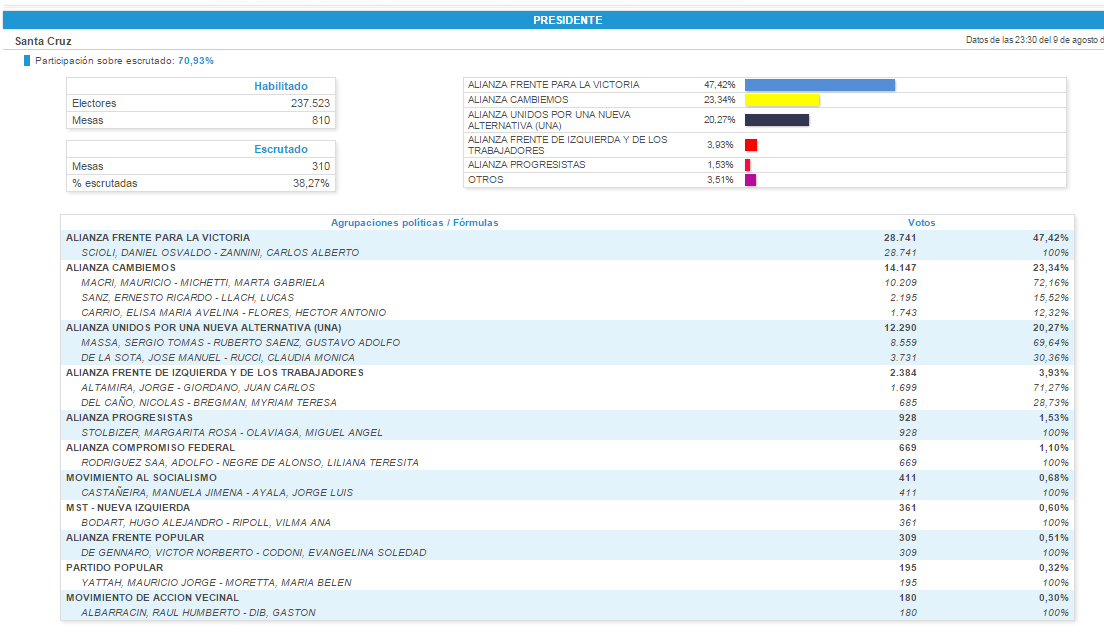Select the Electores value 237.523
This screenshot has width=1104, height=633.
(310, 103)
